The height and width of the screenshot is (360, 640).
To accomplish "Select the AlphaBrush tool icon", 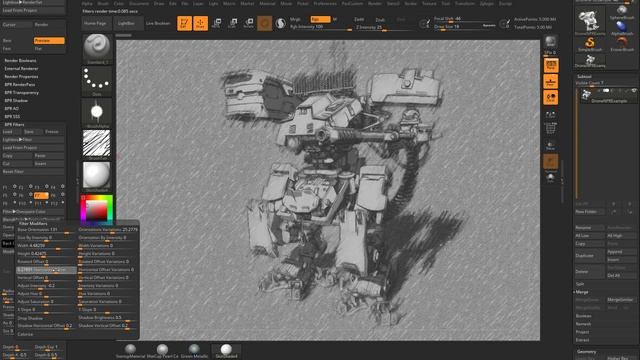I will (x=622, y=28).
